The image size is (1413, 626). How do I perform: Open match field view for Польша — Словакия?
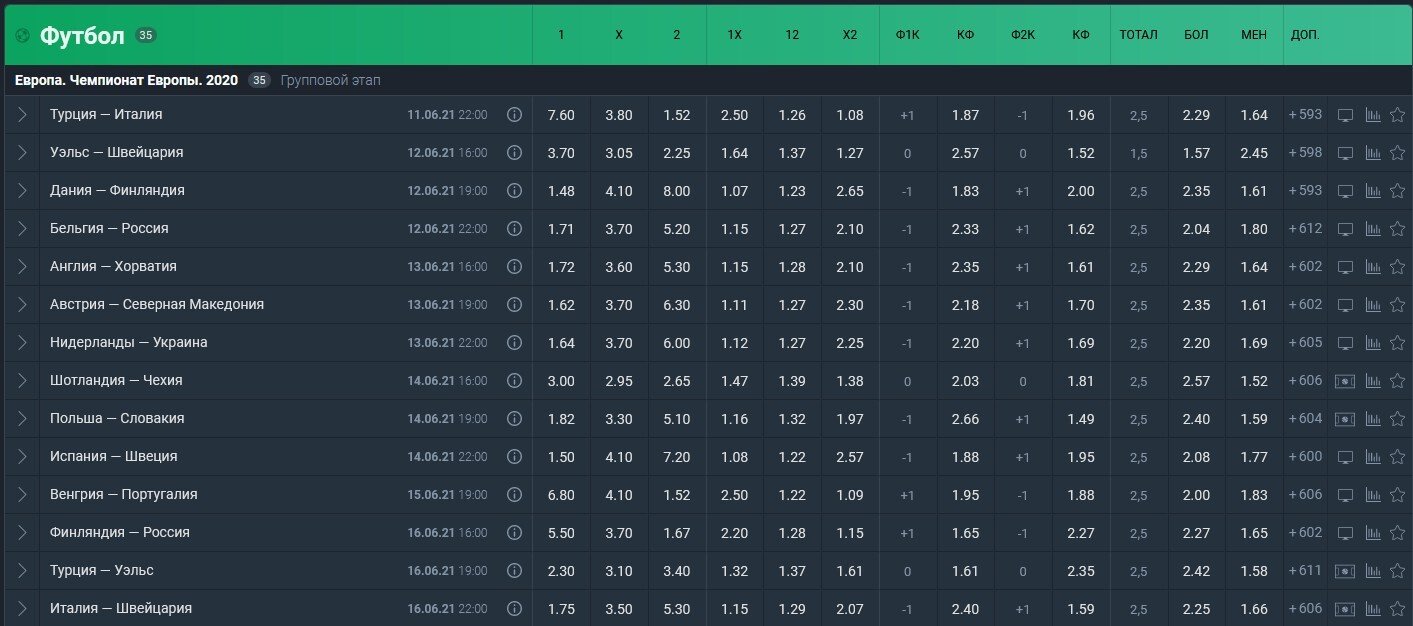[x=1346, y=419]
